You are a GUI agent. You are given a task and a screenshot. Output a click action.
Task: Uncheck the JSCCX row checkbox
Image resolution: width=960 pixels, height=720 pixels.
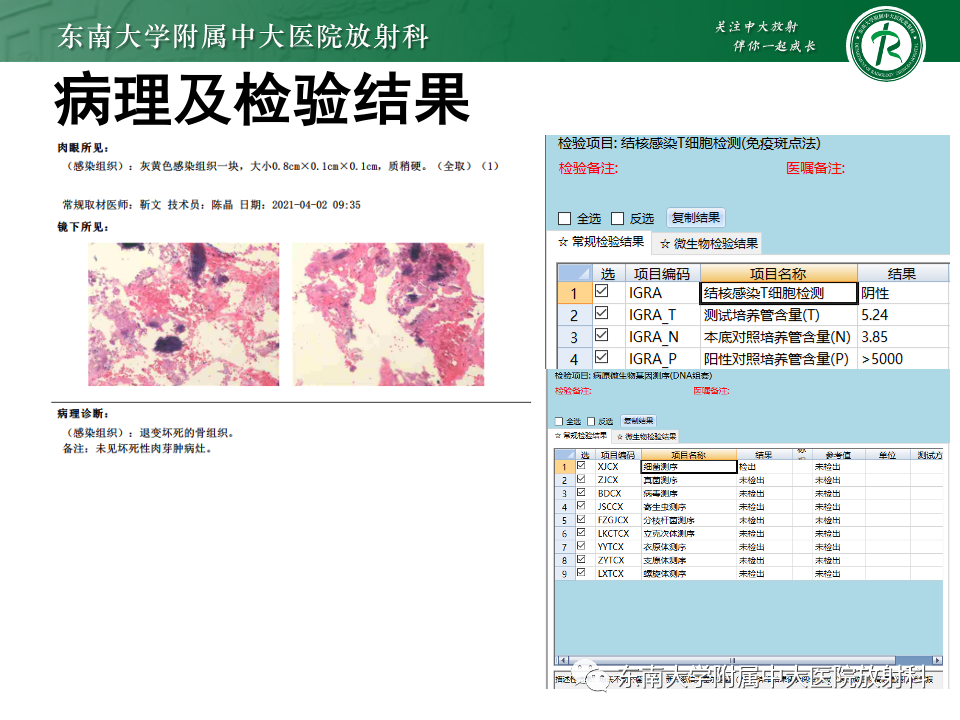[581, 506]
